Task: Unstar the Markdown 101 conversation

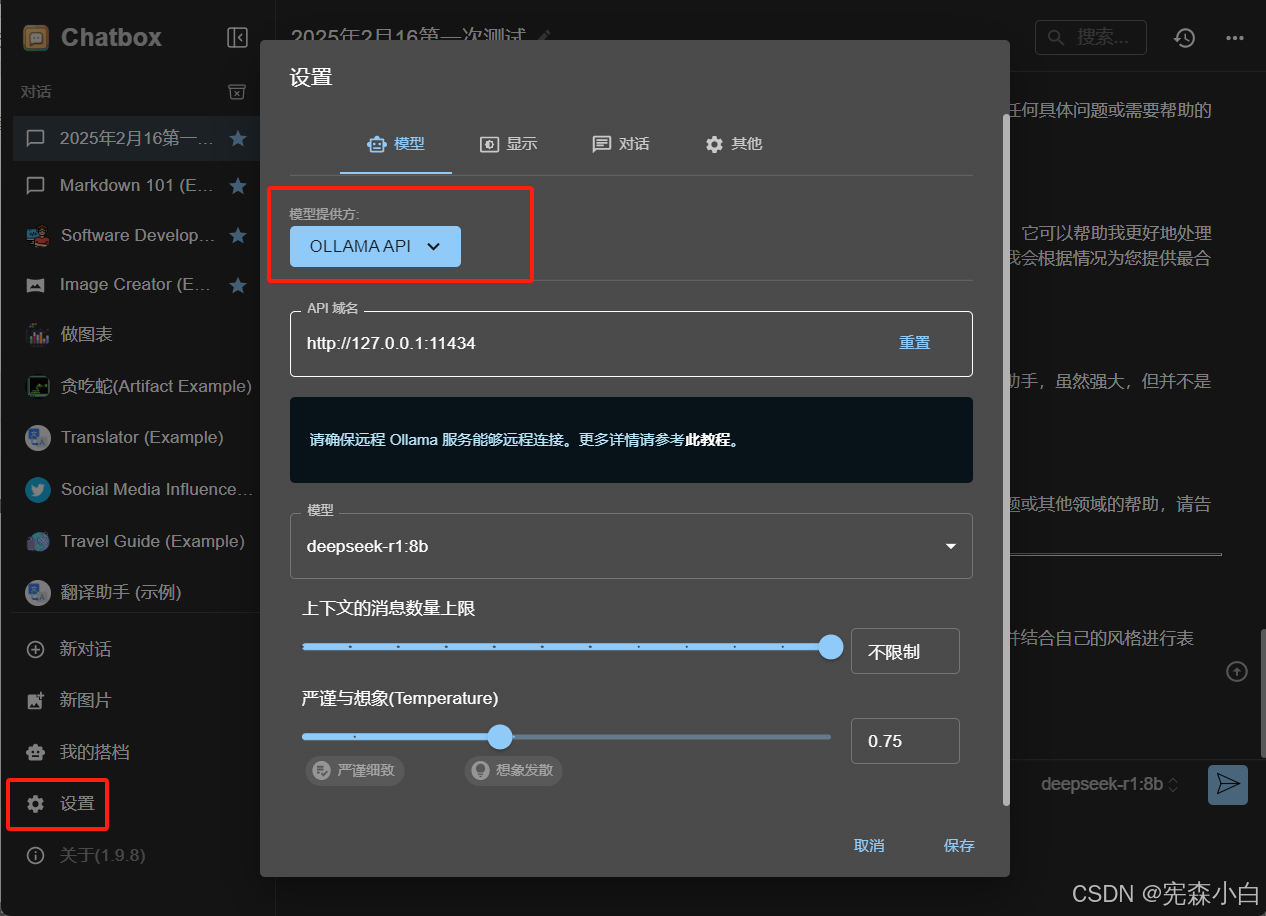Action: tap(237, 185)
